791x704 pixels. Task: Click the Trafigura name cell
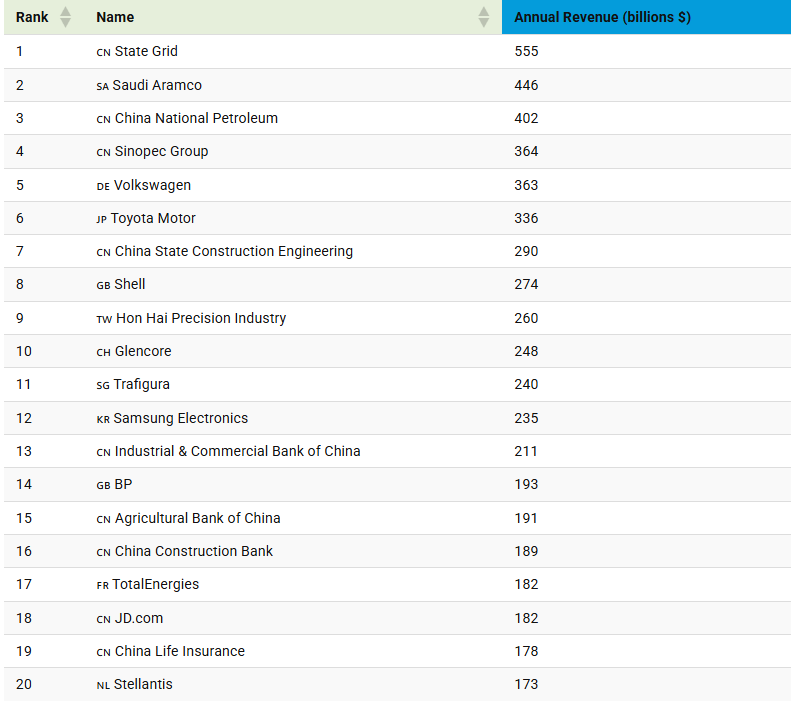tap(141, 384)
